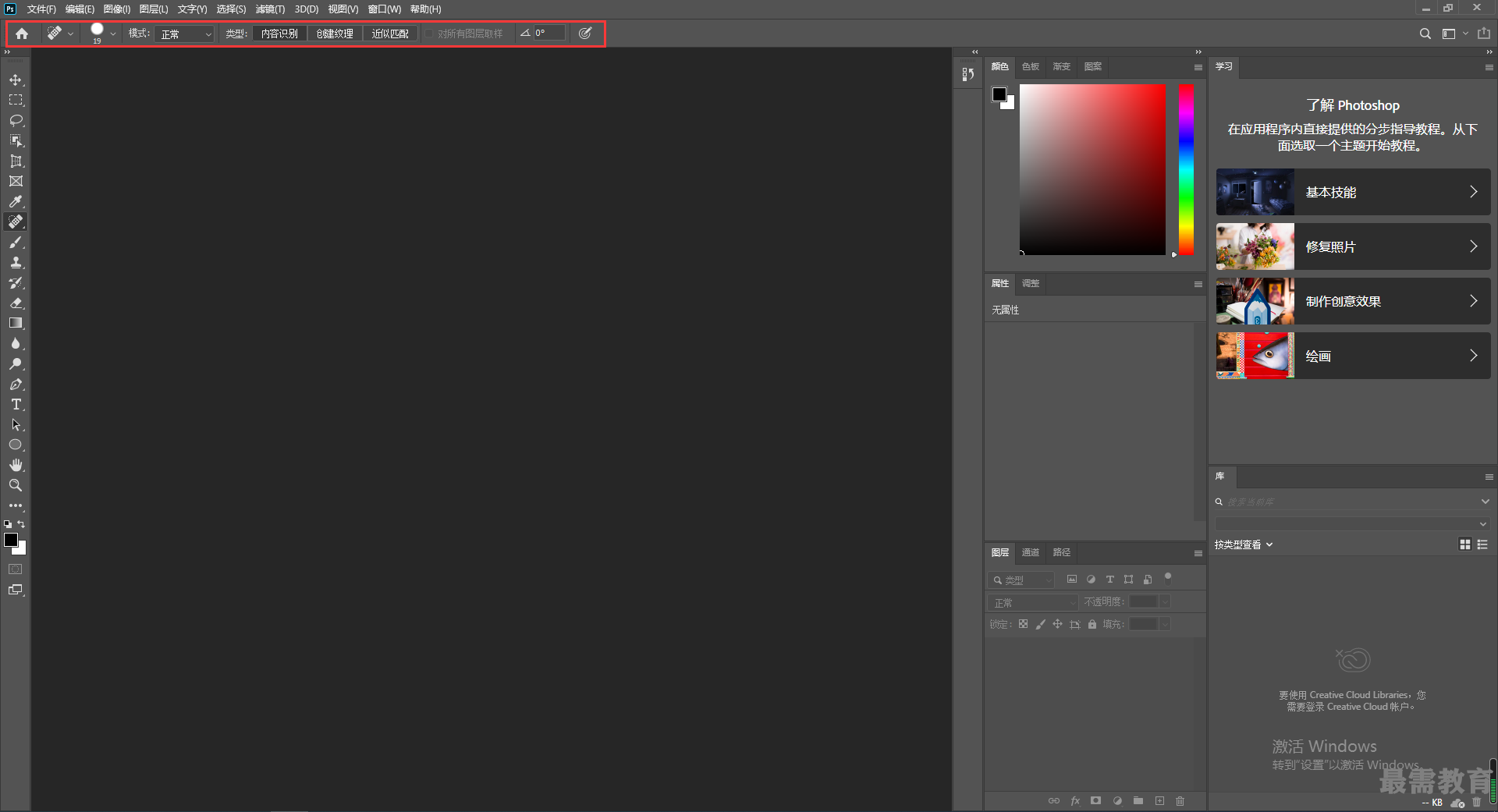This screenshot has height=812, width=1498.
Task: Open the 基本技能 tutorial
Action: pyautogui.click(x=1353, y=192)
